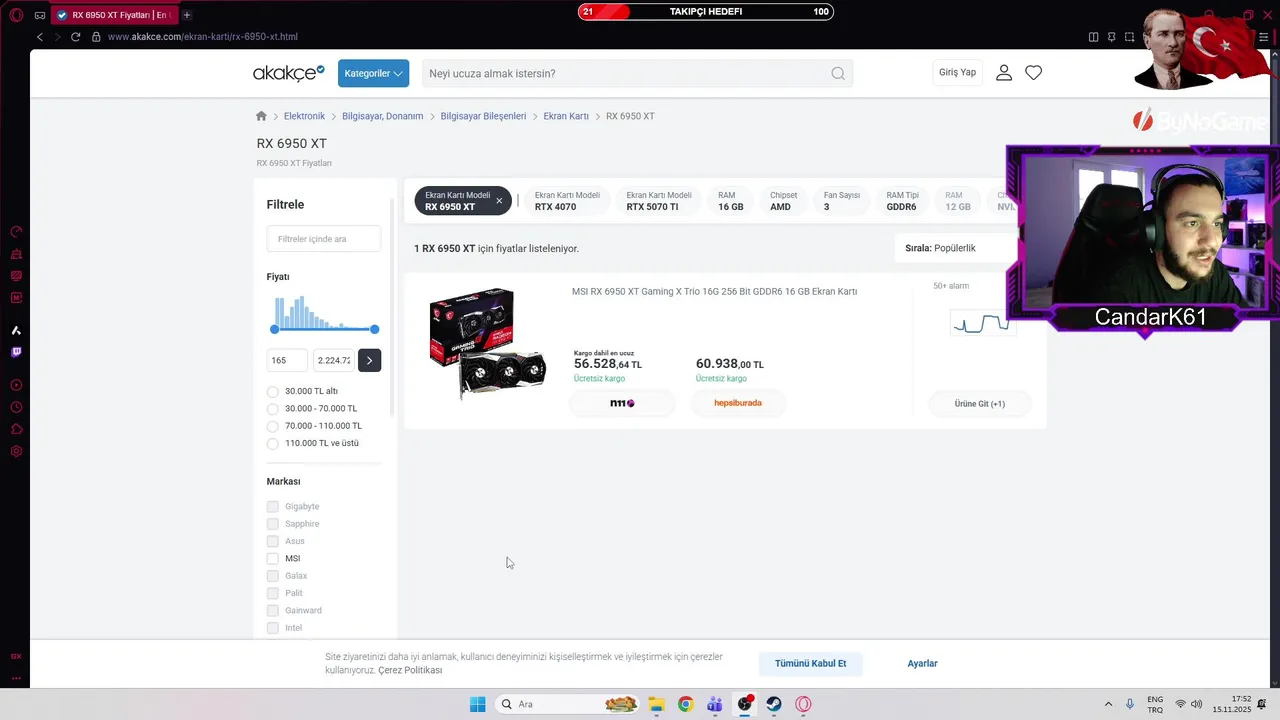The height and width of the screenshot is (720, 1280).
Task: Click the right price slider handle
Action: [x=375, y=329]
